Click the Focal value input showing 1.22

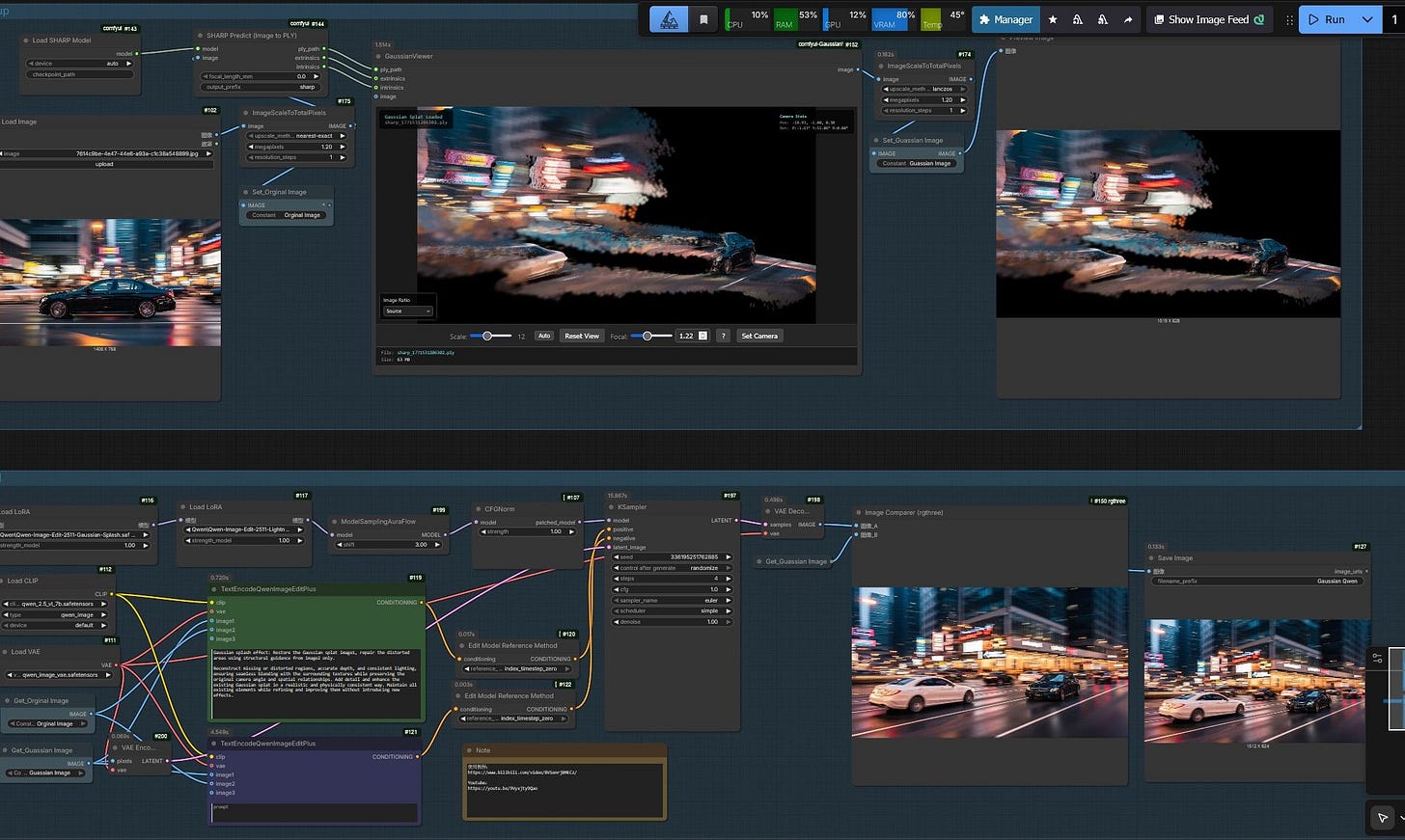[686, 336]
